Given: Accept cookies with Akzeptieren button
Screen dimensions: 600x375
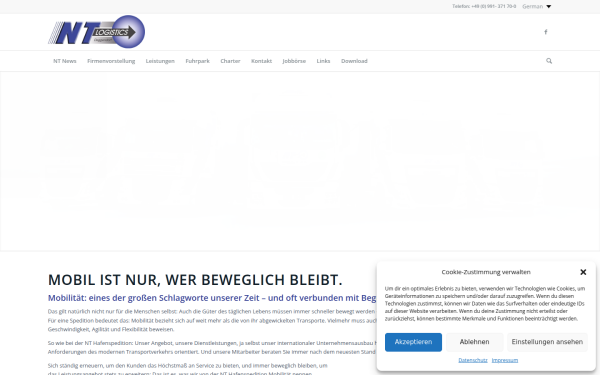Looking at the screenshot, I should (x=413, y=342).
